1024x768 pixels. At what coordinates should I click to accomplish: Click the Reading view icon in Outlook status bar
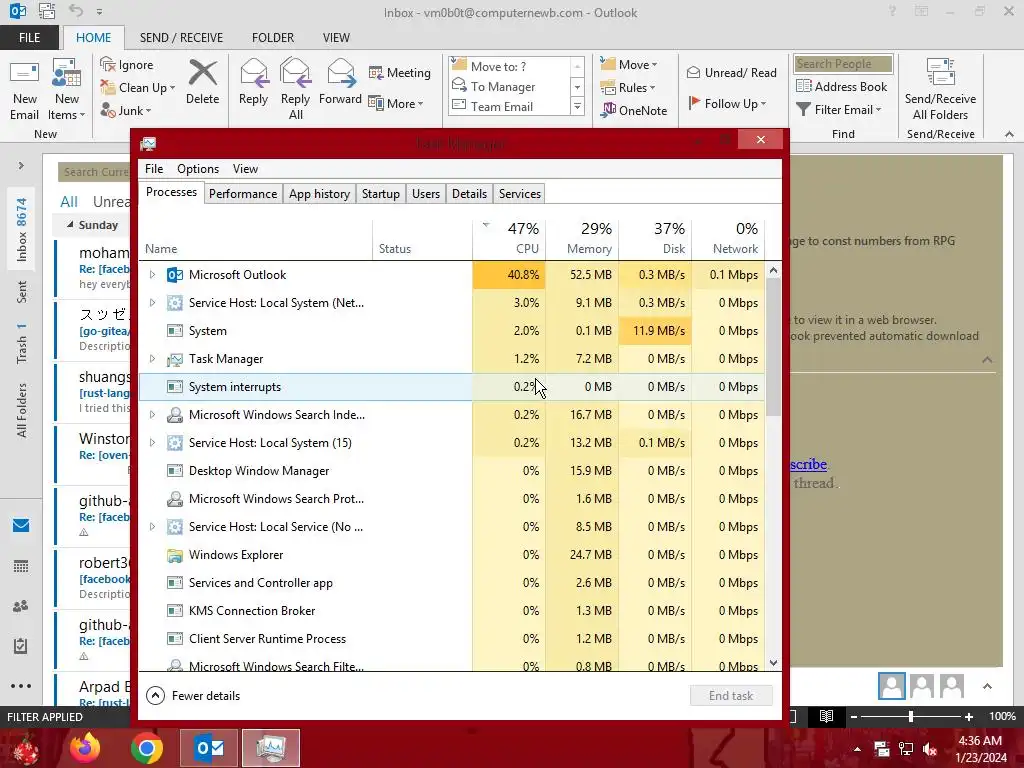826,716
